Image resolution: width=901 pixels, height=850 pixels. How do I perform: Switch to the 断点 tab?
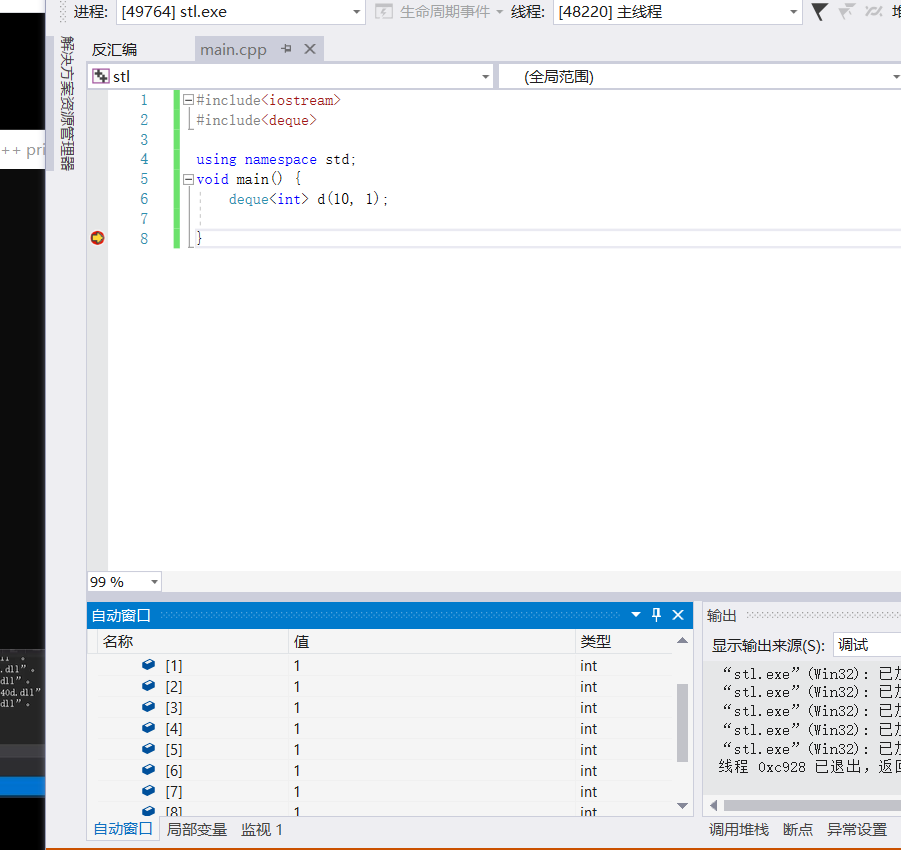tap(798, 829)
